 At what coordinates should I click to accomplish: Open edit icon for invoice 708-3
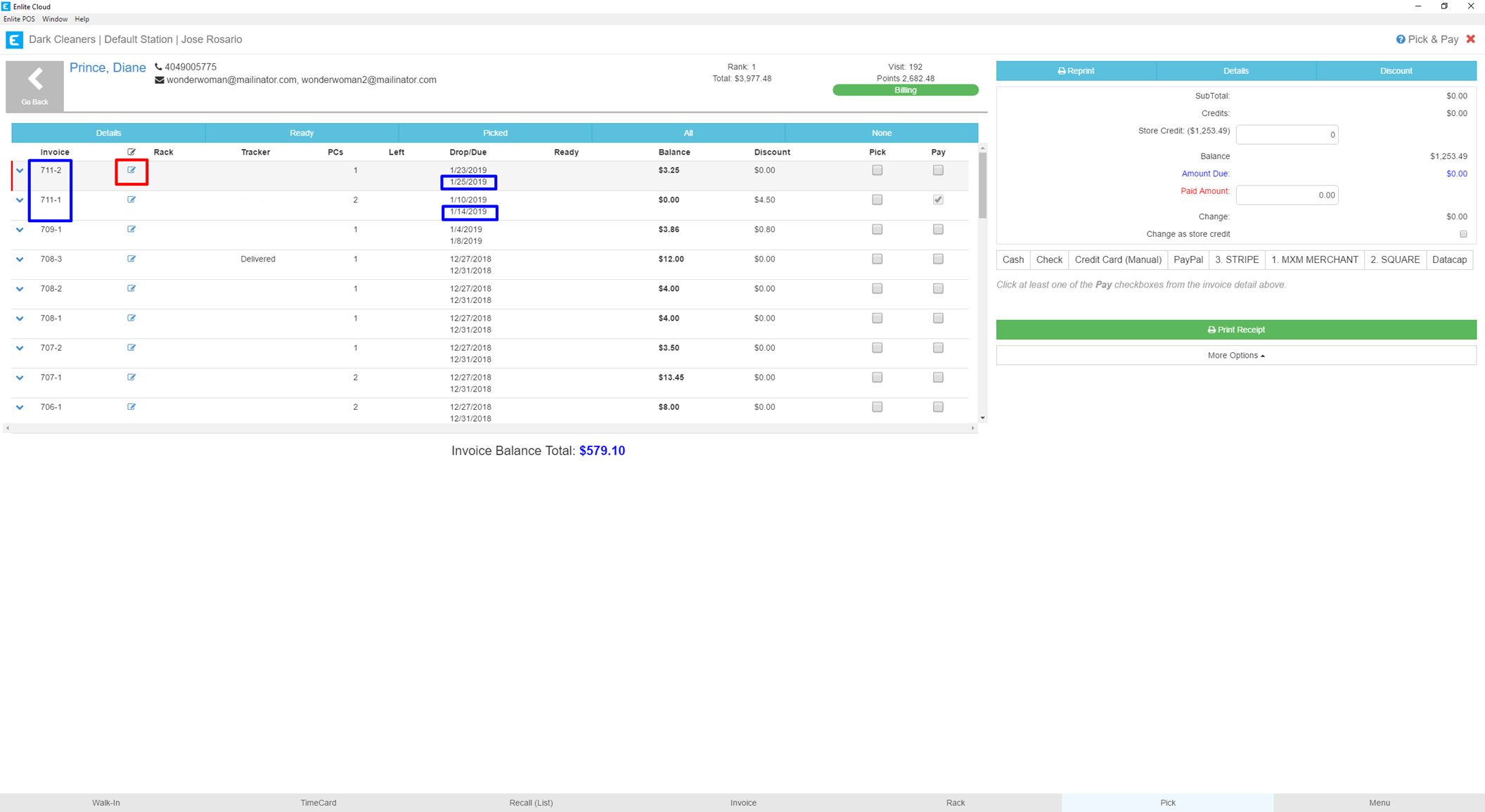pos(131,259)
